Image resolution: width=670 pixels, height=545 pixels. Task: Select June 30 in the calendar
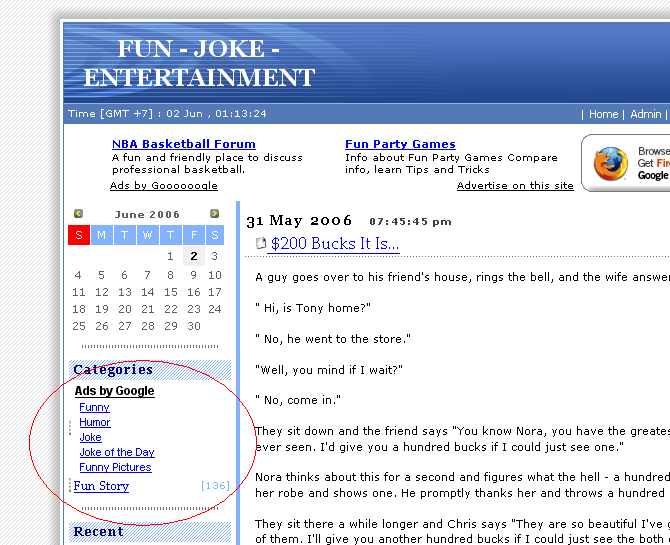coord(194,326)
